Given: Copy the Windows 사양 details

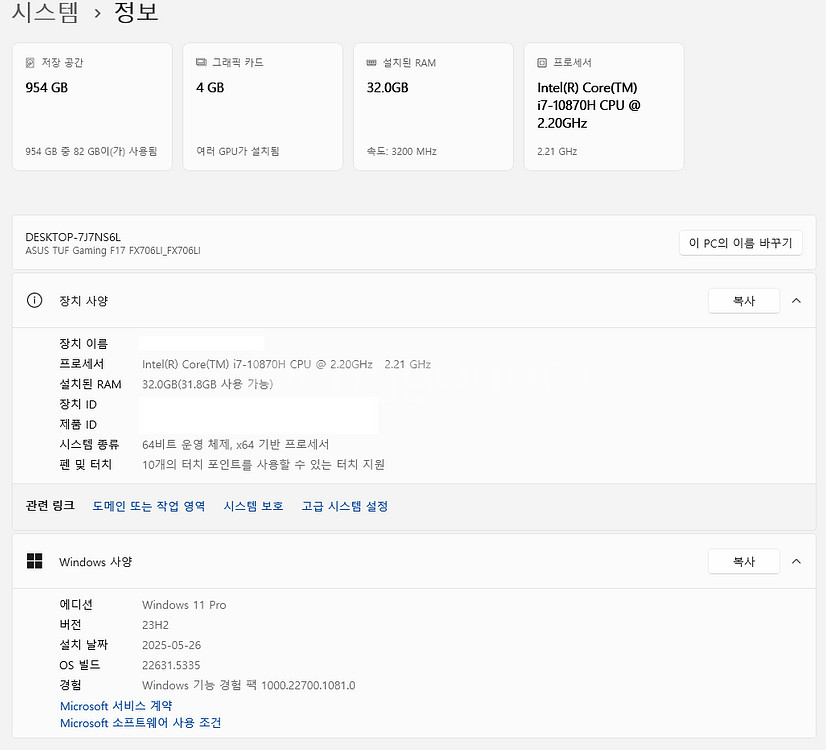Looking at the screenshot, I should (x=744, y=561).
